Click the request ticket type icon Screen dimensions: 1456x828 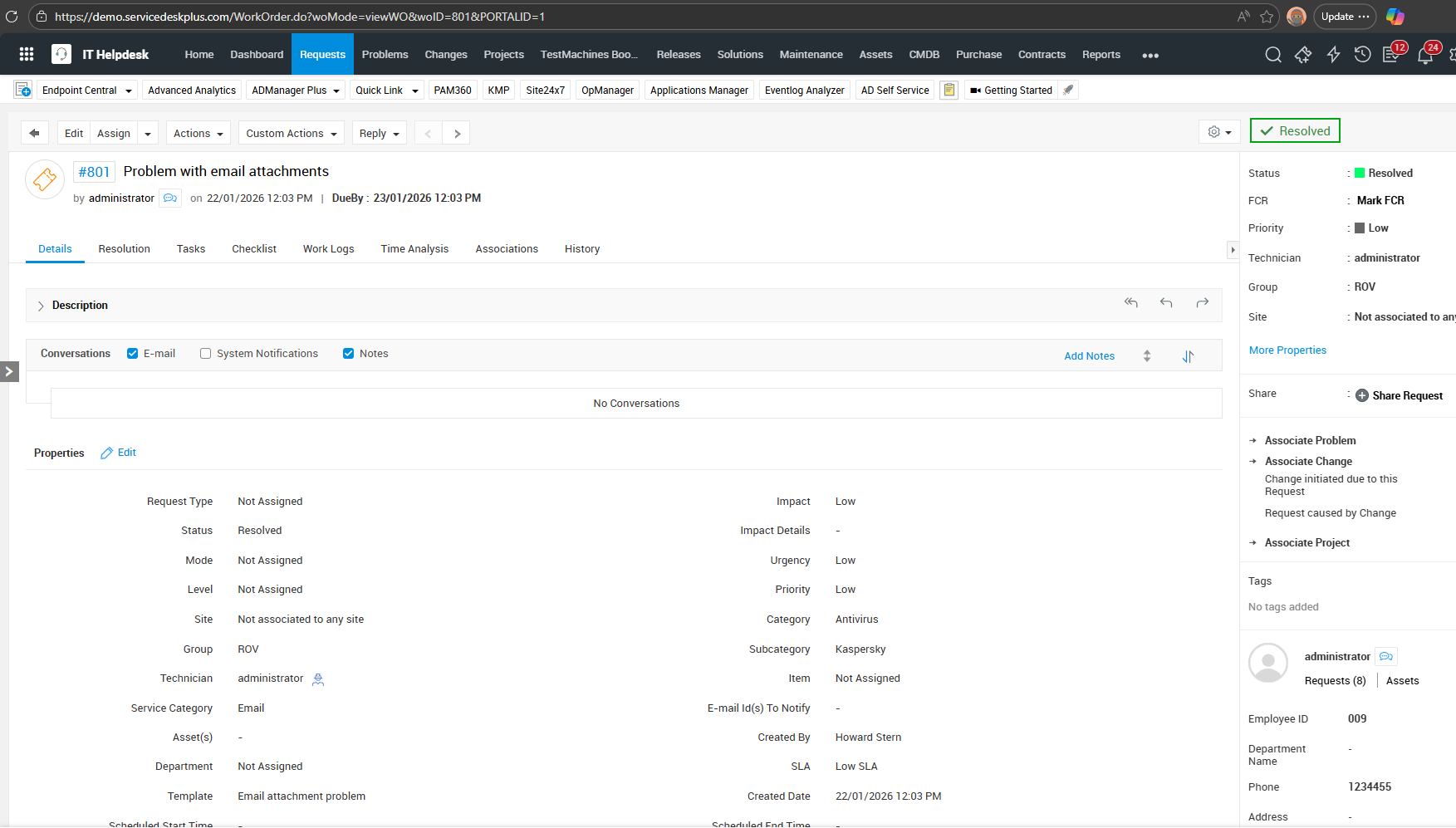point(45,179)
